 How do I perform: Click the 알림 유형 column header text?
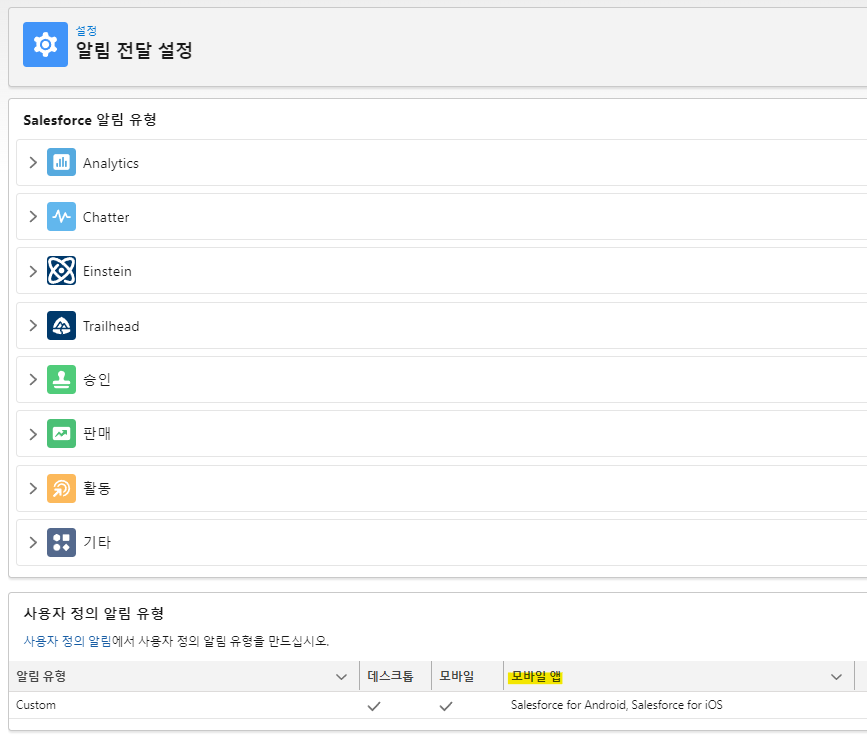41,676
